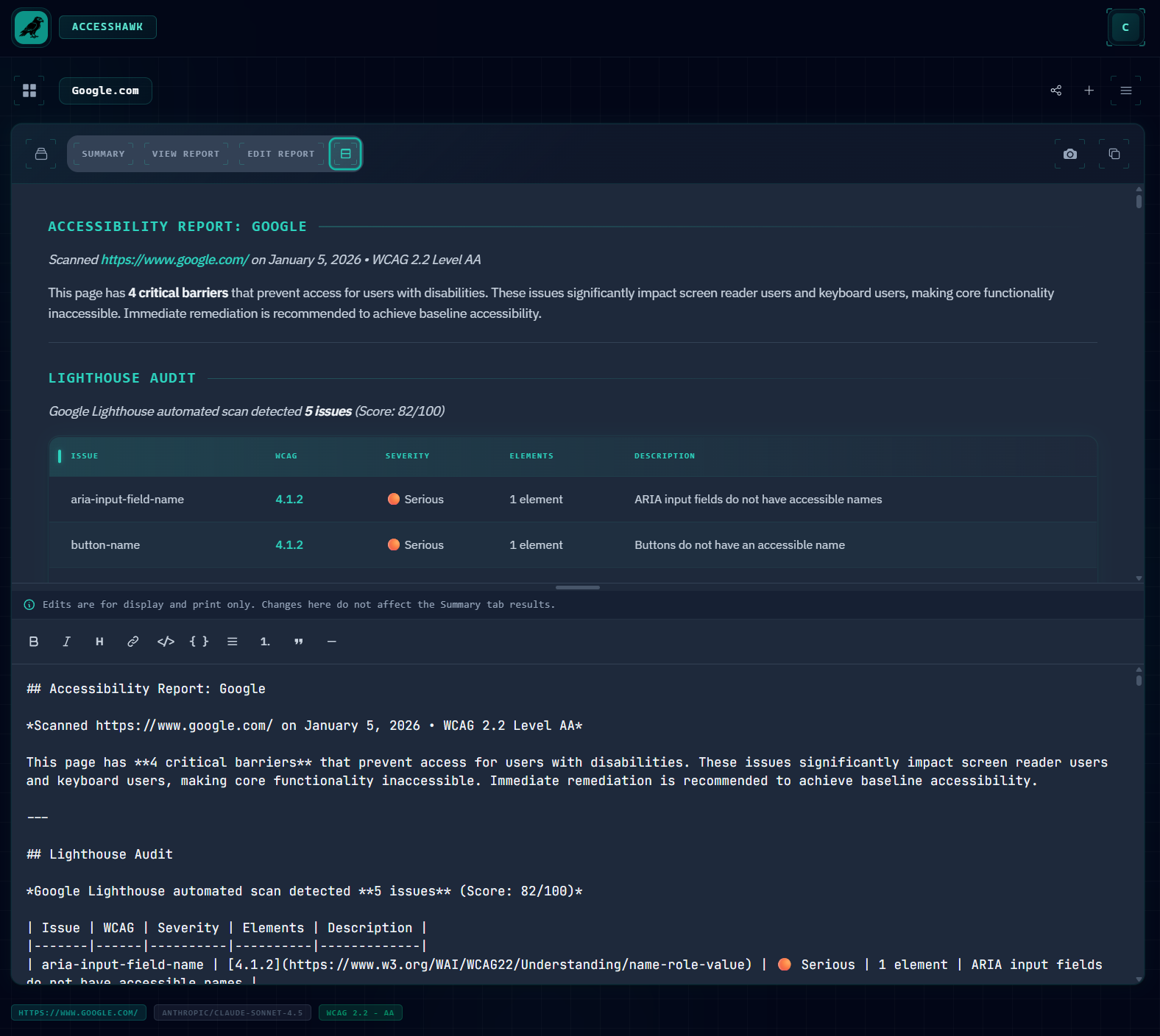Insert a blockquote
The image size is (1160, 1036).
tap(298, 642)
